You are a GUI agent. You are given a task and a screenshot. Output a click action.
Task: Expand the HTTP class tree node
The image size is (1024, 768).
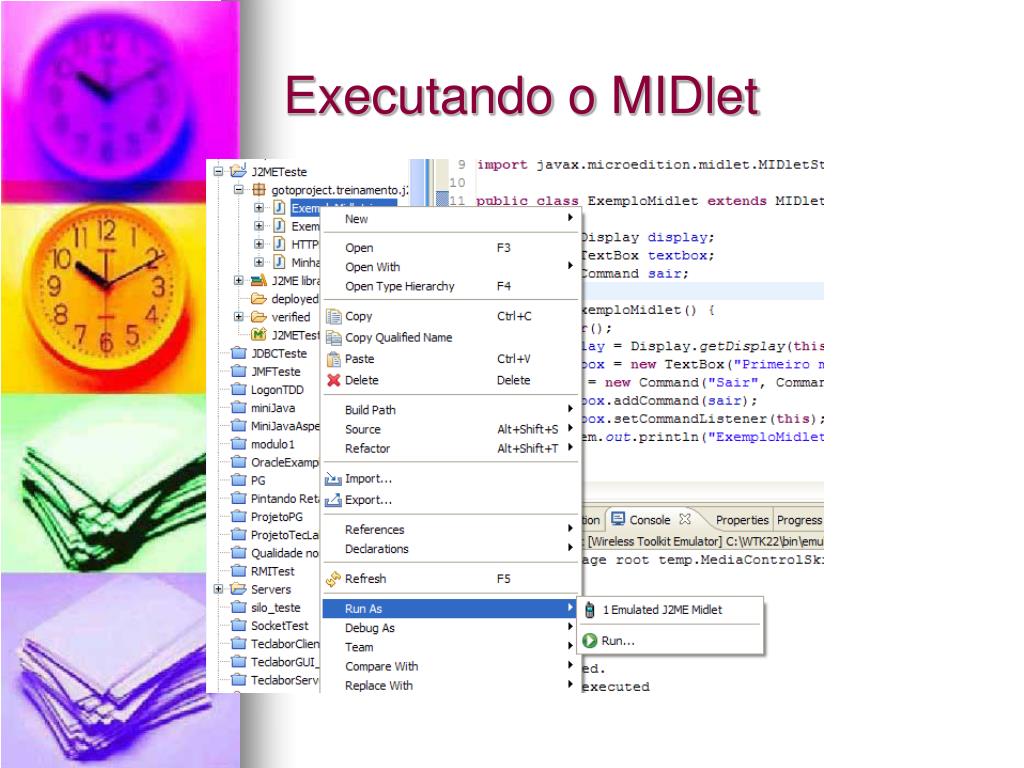[x=259, y=244]
